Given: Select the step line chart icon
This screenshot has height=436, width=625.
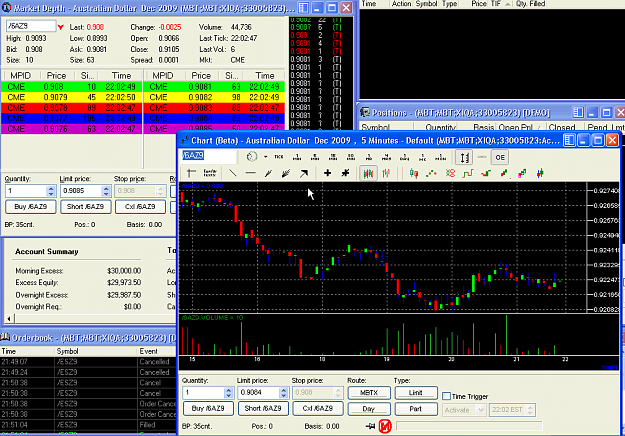Looking at the screenshot, I should tap(468, 173).
